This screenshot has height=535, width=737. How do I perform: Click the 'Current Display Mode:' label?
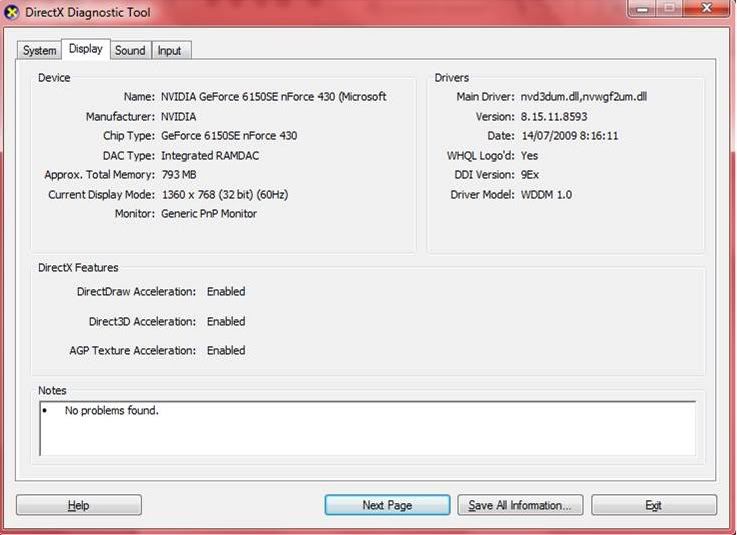point(102,195)
